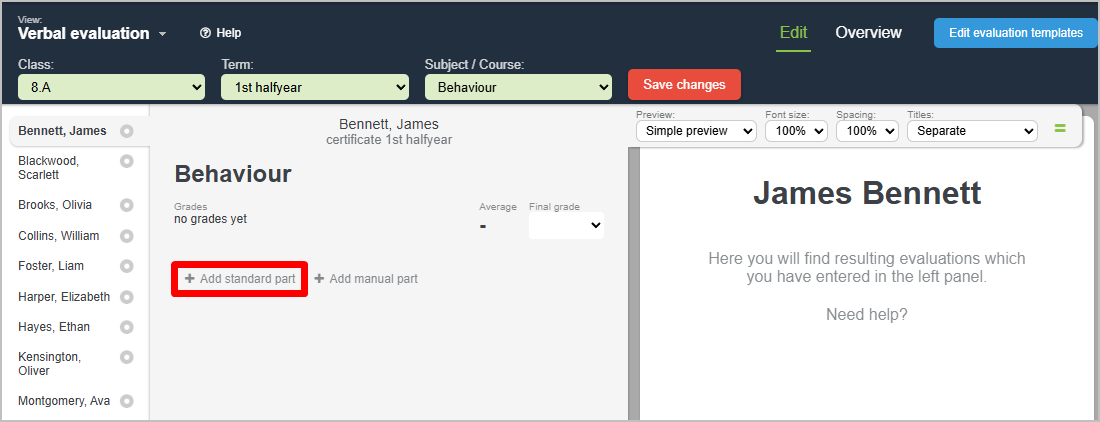Open the Class dropdown showing 8.A
1100x422 pixels.
click(x=111, y=88)
